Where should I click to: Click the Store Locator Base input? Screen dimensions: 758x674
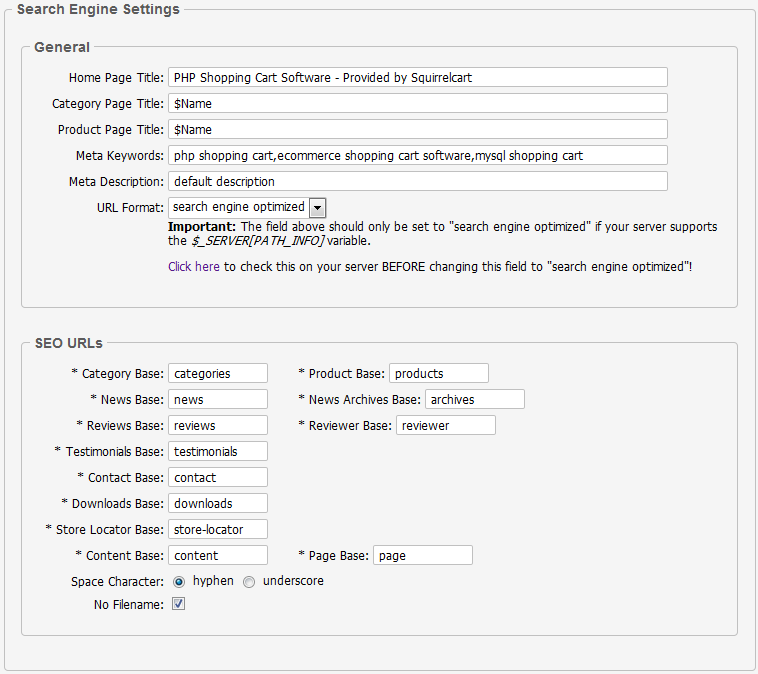coord(218,529)
